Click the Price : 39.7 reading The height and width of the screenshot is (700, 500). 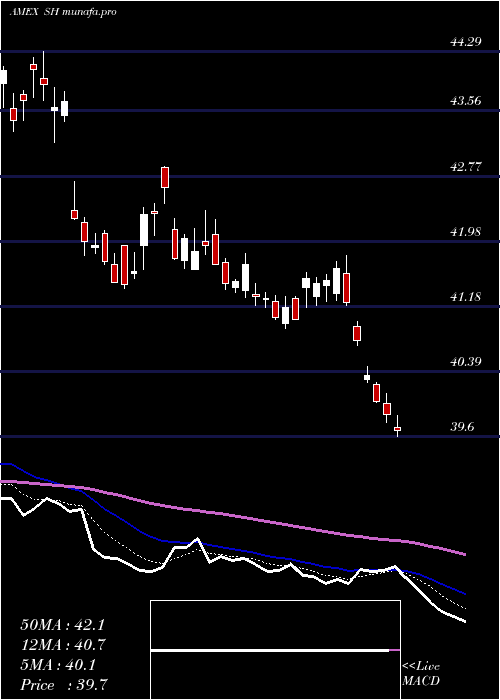click(63, 684)
